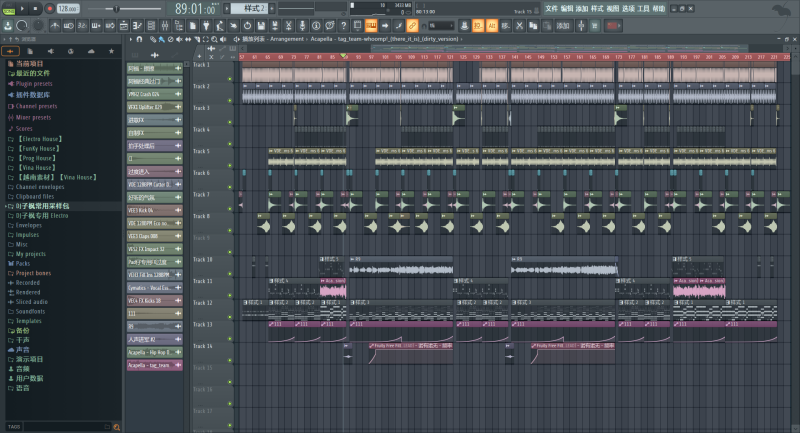Open the 工具 menu
The height and width of the screenshot is (433, 800).
[643, 8]
